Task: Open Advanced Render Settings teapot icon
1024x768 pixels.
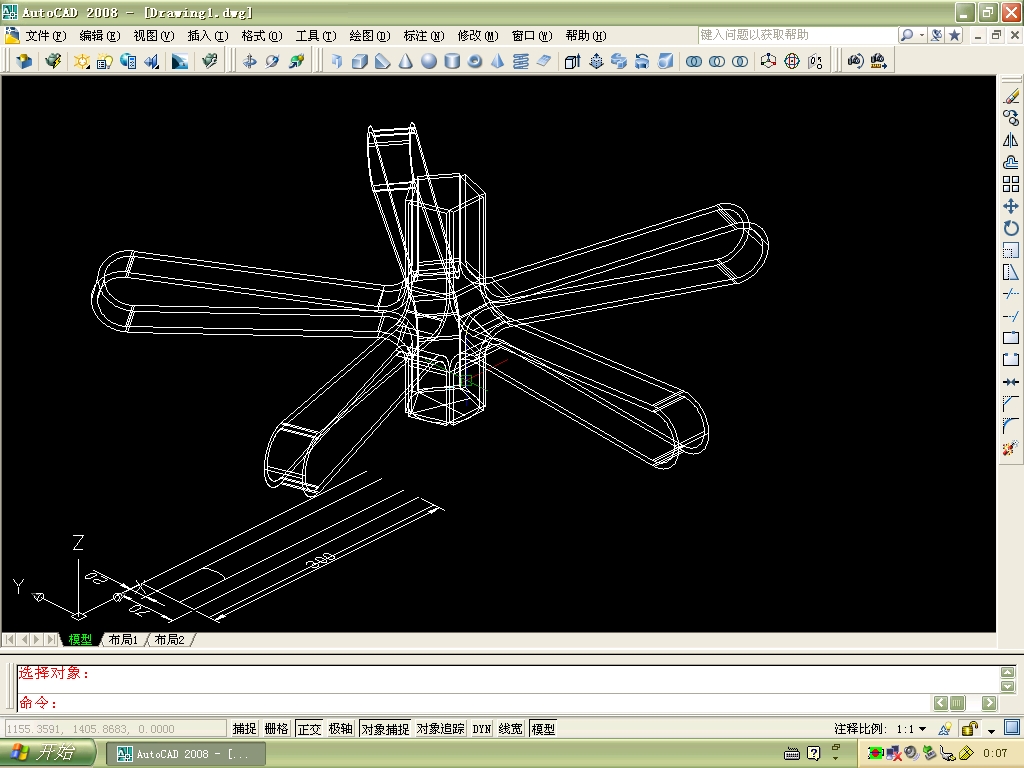Action: (x=210, y=61)
